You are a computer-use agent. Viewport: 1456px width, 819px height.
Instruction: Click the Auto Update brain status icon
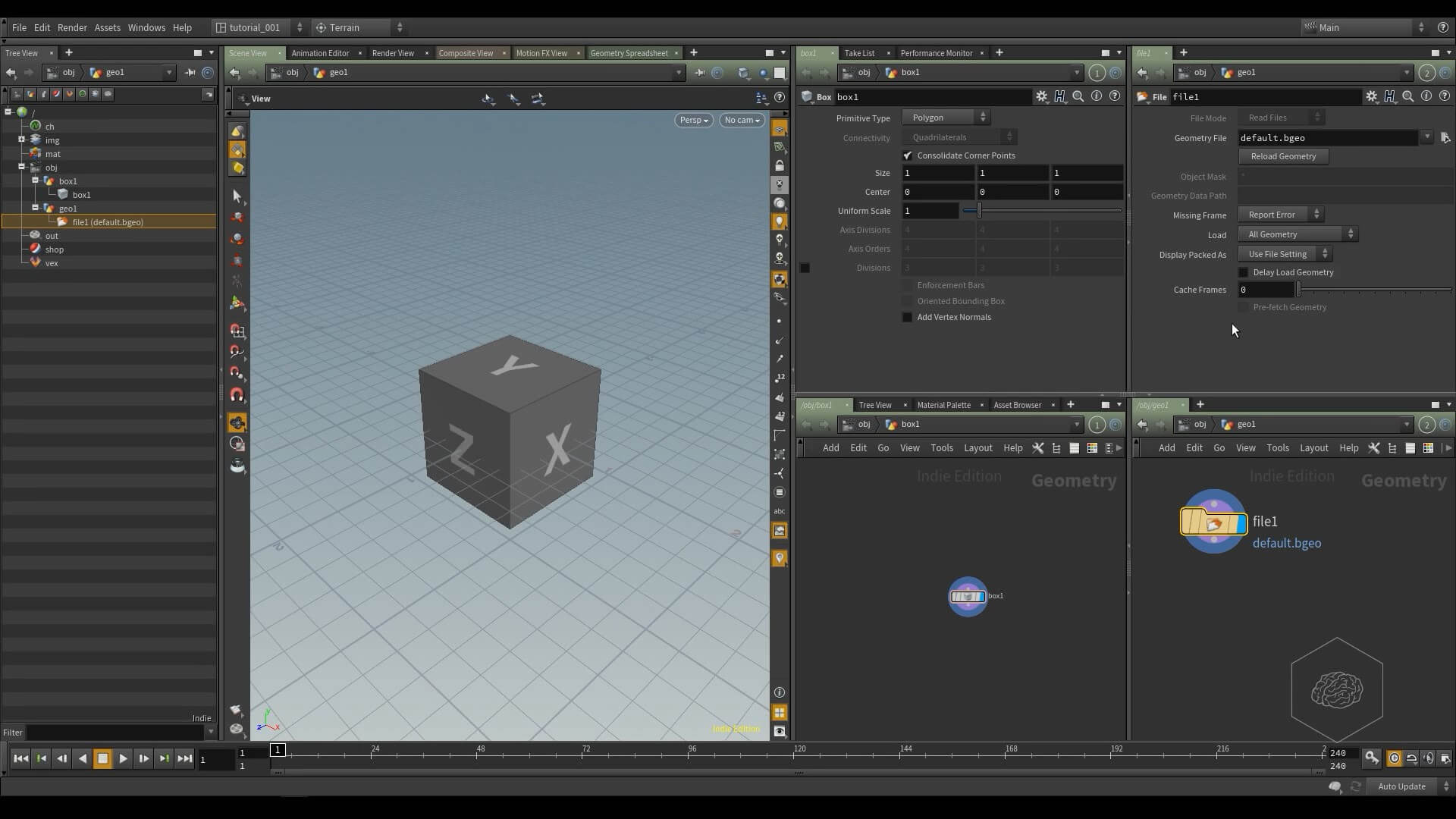point(1335,786)
